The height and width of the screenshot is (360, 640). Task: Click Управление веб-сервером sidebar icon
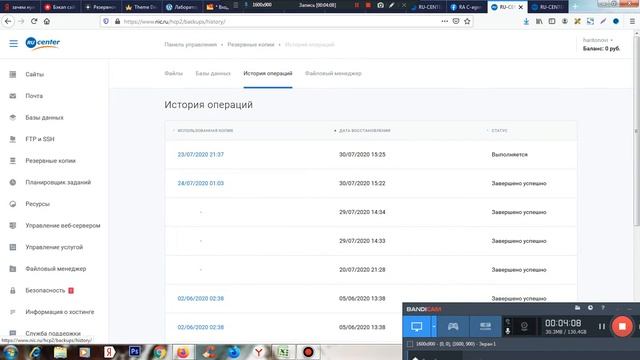point(13,225)
